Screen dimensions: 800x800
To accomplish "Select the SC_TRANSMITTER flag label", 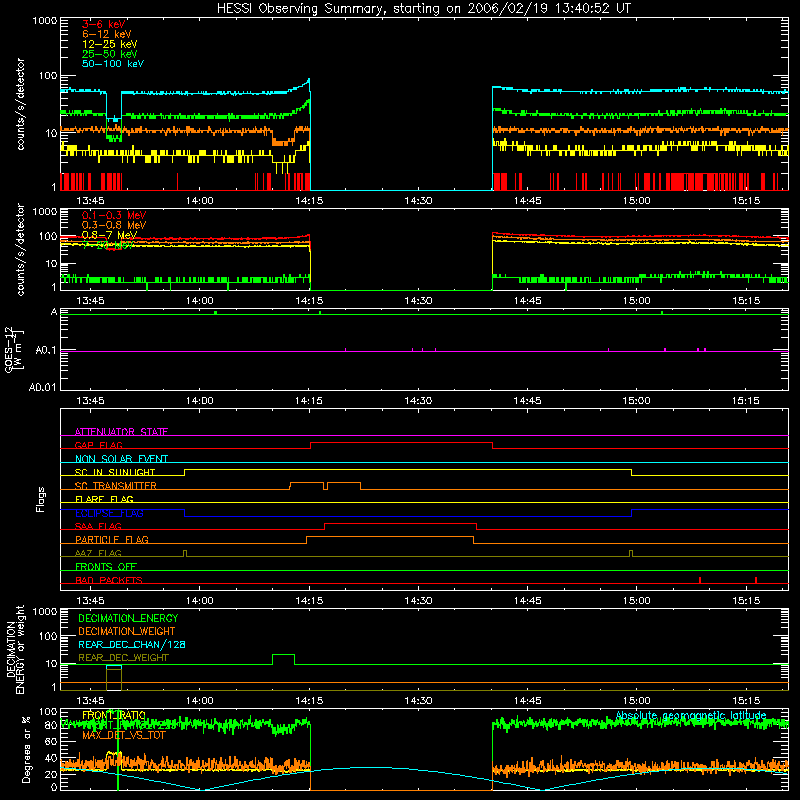I will pyautogui.click(x=115, y=485).
